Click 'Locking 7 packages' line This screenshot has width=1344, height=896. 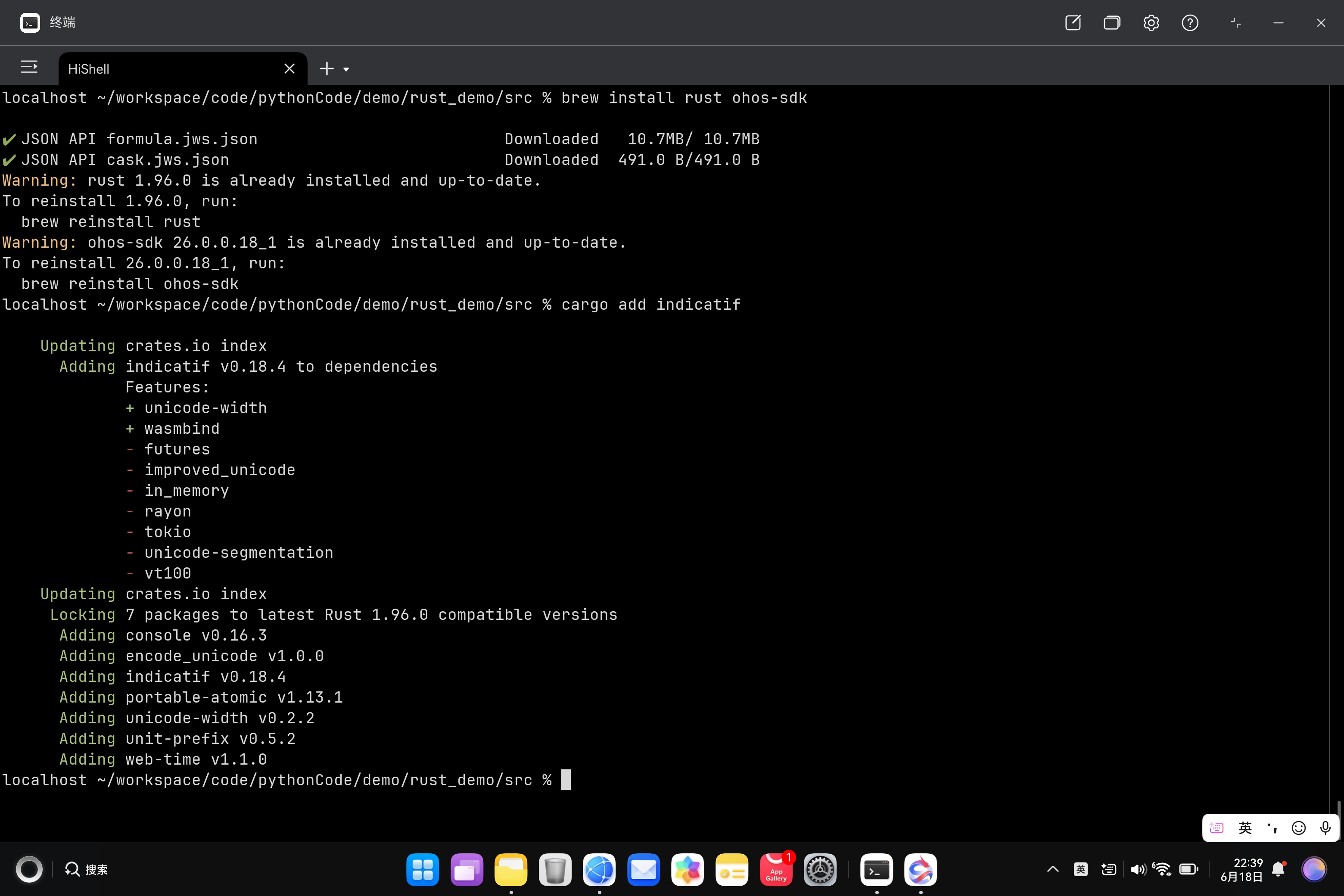(x=334, y=614)
